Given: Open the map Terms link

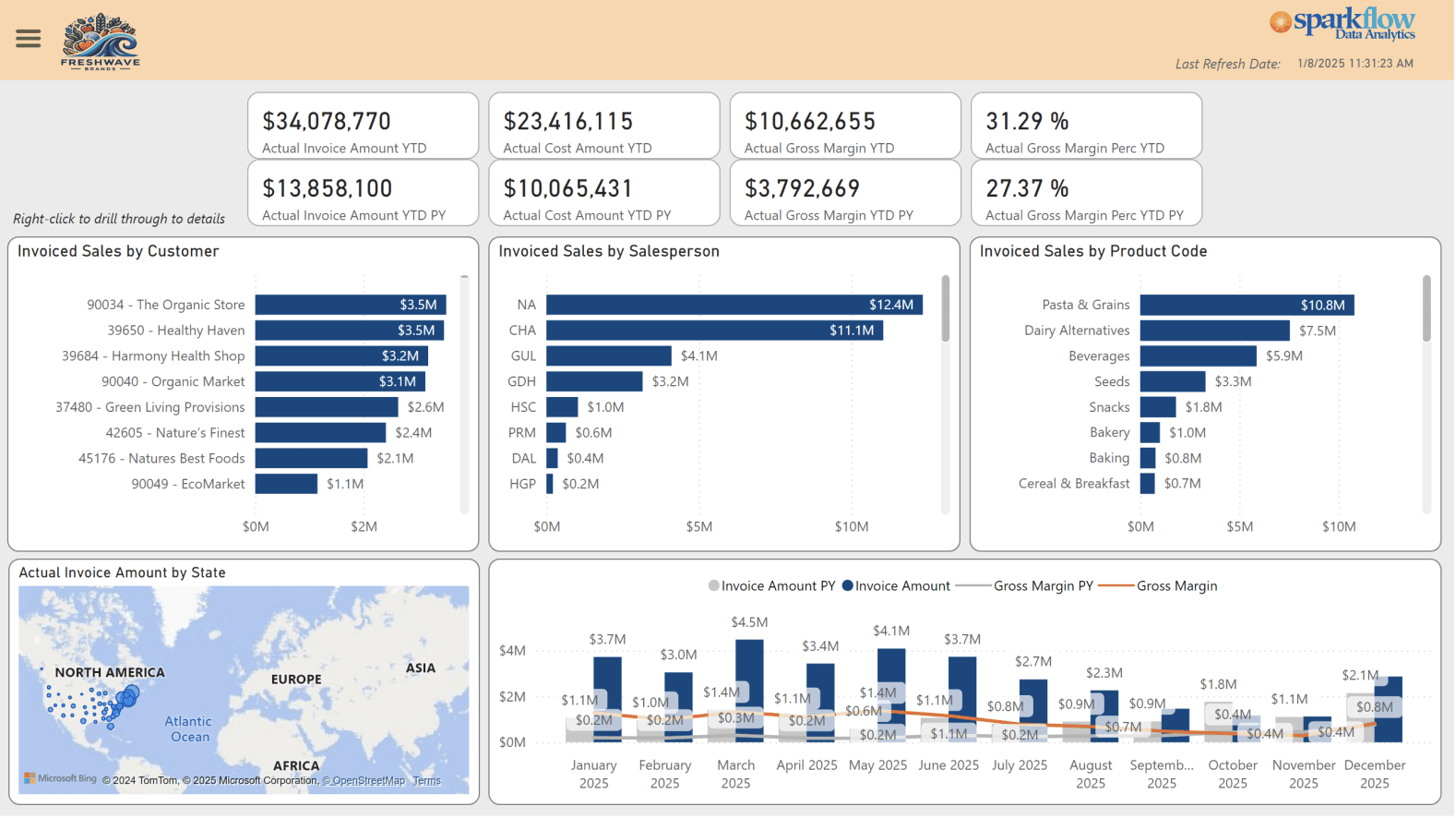Looking at the screenshot, I should [x=427, y=782].
